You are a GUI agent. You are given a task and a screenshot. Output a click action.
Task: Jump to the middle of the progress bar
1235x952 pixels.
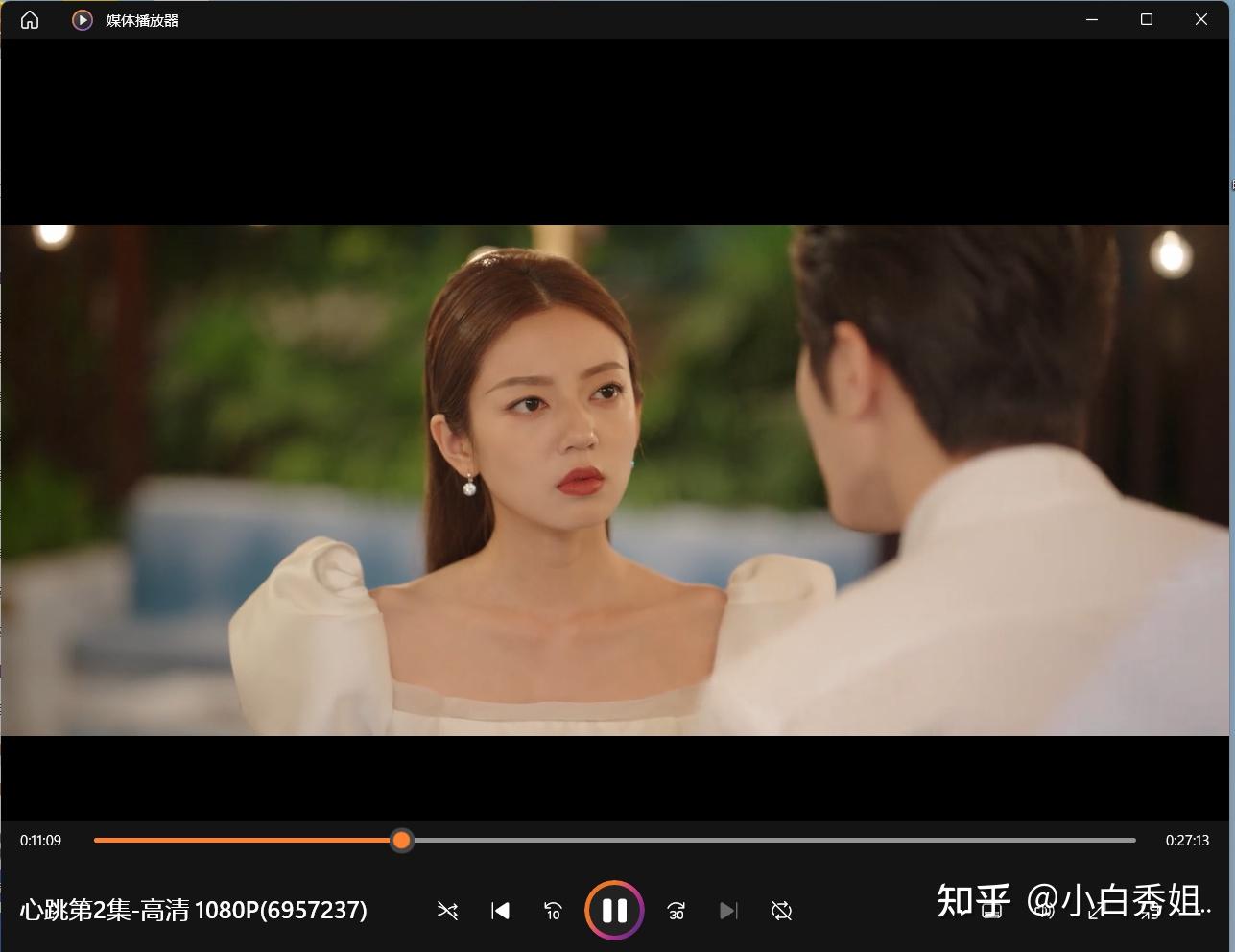point(617,841)
